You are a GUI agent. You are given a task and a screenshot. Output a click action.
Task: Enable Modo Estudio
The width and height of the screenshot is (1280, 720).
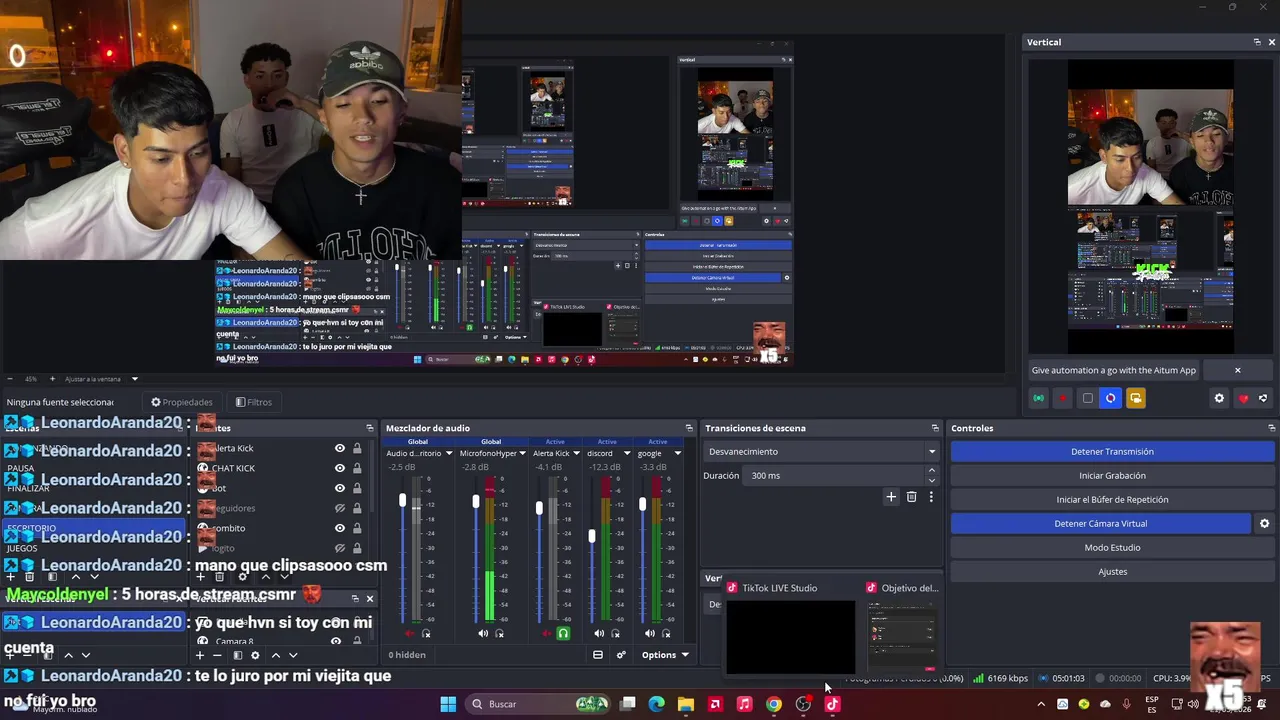pyautogui.click(x=1112, y=547)
